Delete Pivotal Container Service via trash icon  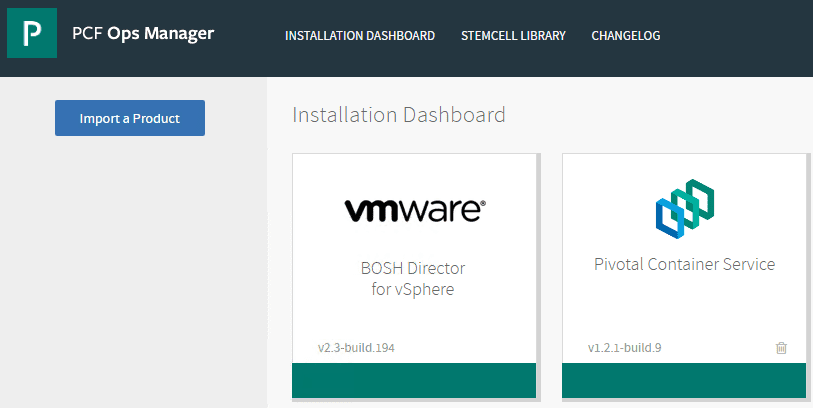point(782,348)
